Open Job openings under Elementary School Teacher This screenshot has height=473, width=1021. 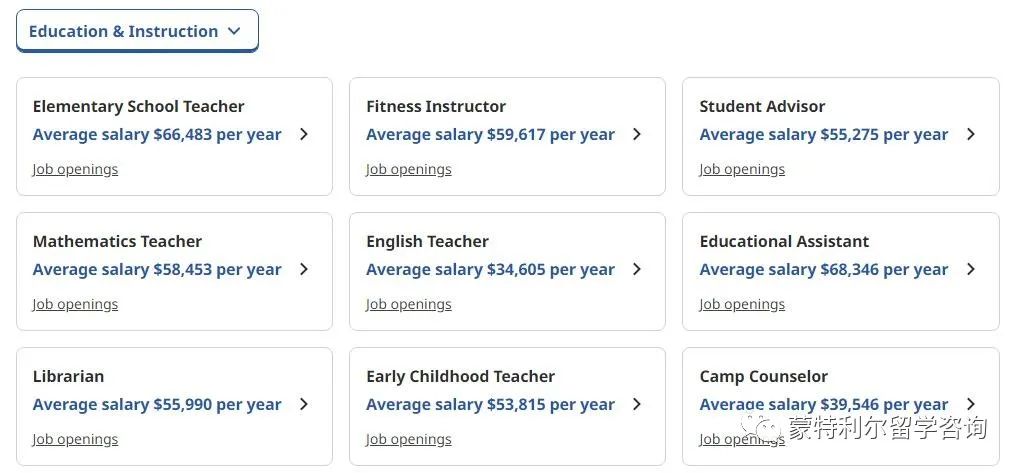(76, 169)
